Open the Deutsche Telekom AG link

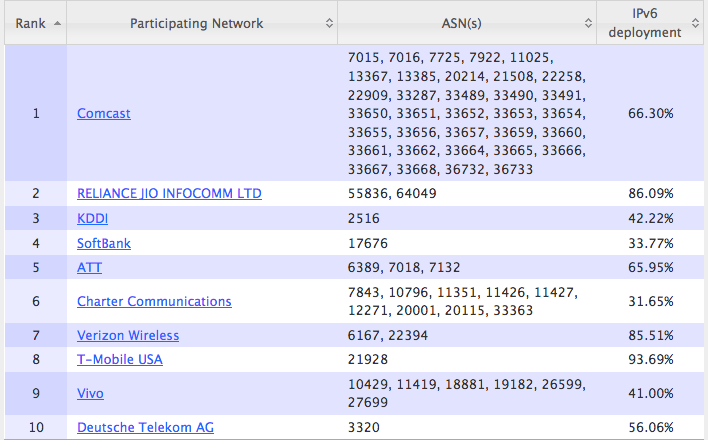point(145,428)
